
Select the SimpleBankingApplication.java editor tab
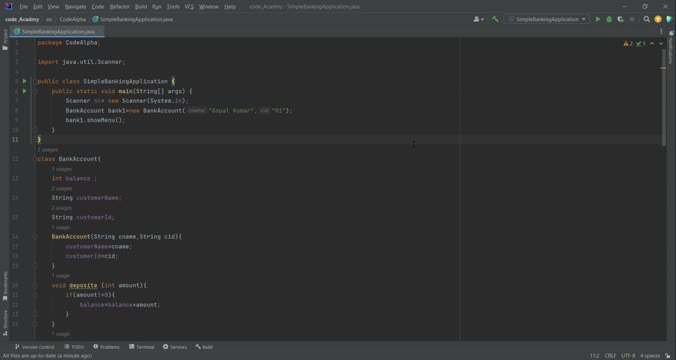(x=58, y=31)
